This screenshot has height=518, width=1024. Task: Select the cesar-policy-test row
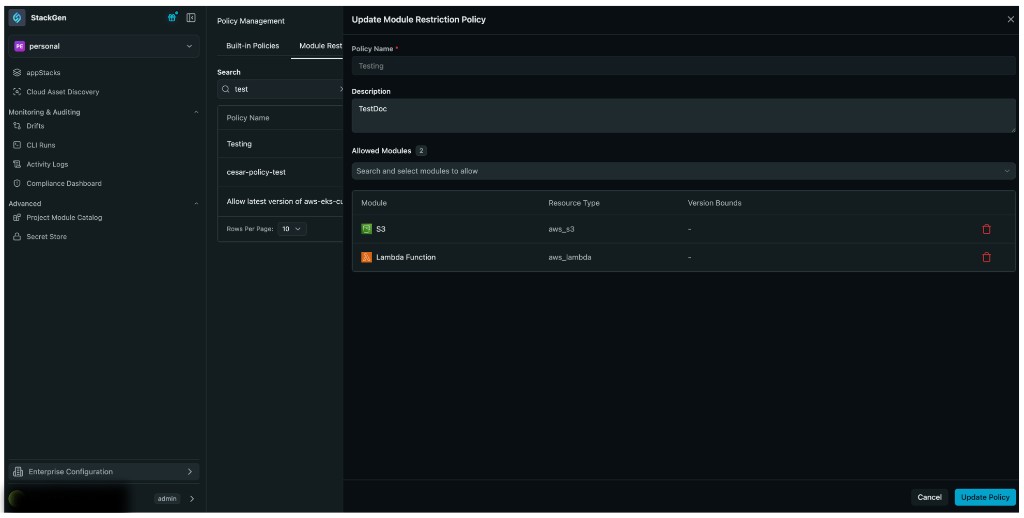[x=281, y=172]
